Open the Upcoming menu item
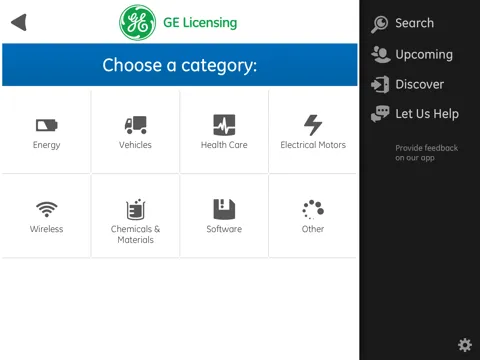The height and width of the screenshot is (360, 480). (413, 54)
